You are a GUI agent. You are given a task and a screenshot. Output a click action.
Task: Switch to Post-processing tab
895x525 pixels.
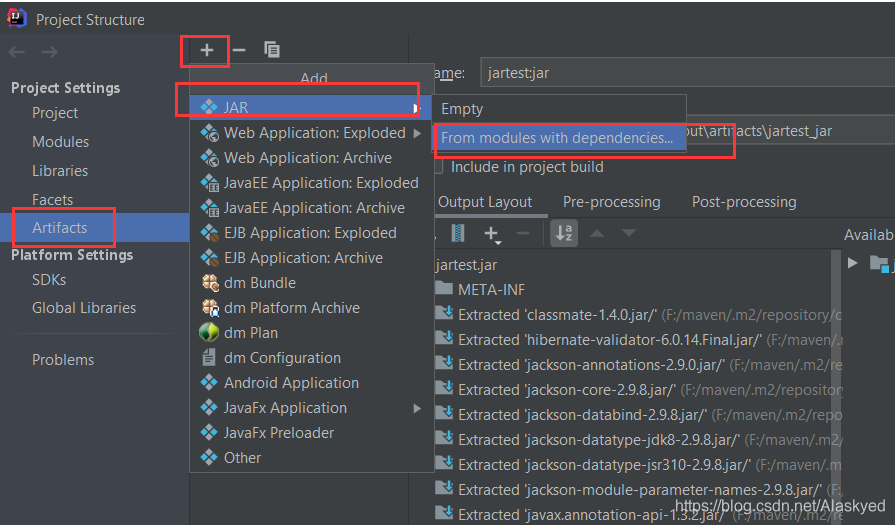744,202
